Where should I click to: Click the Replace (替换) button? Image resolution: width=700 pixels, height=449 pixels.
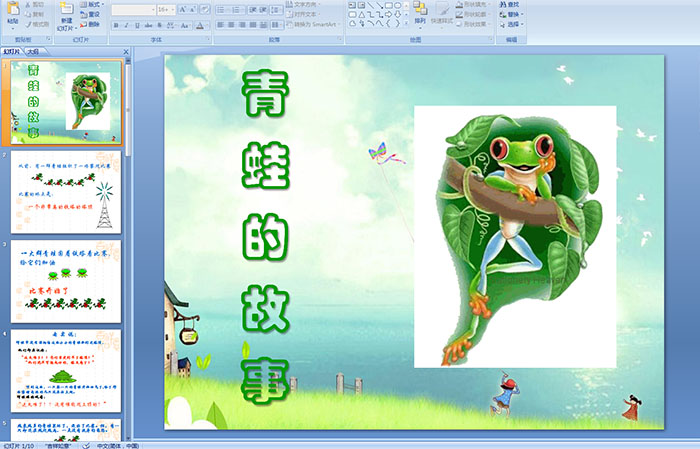pos(512,15)
